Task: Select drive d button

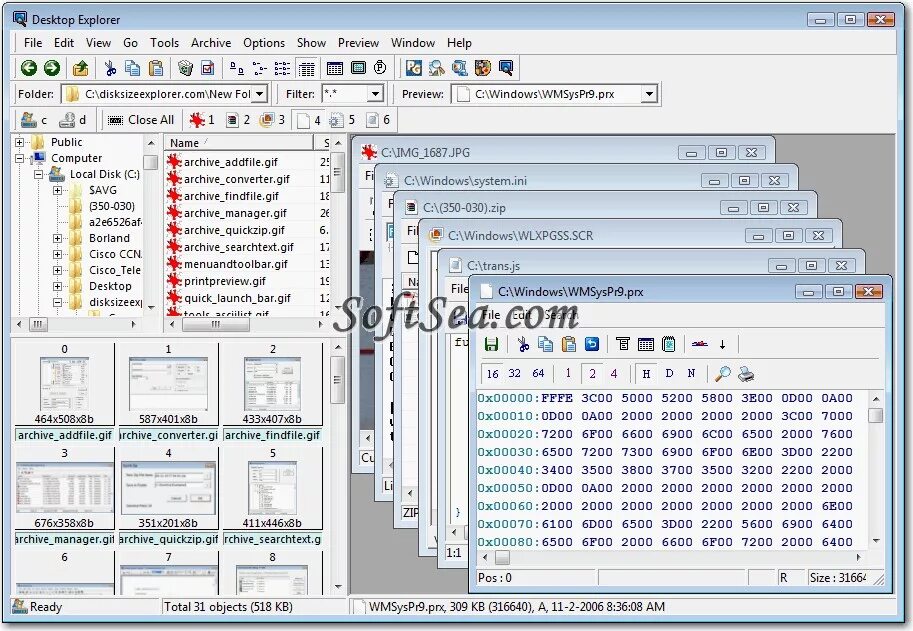Action: click(73, 120)
